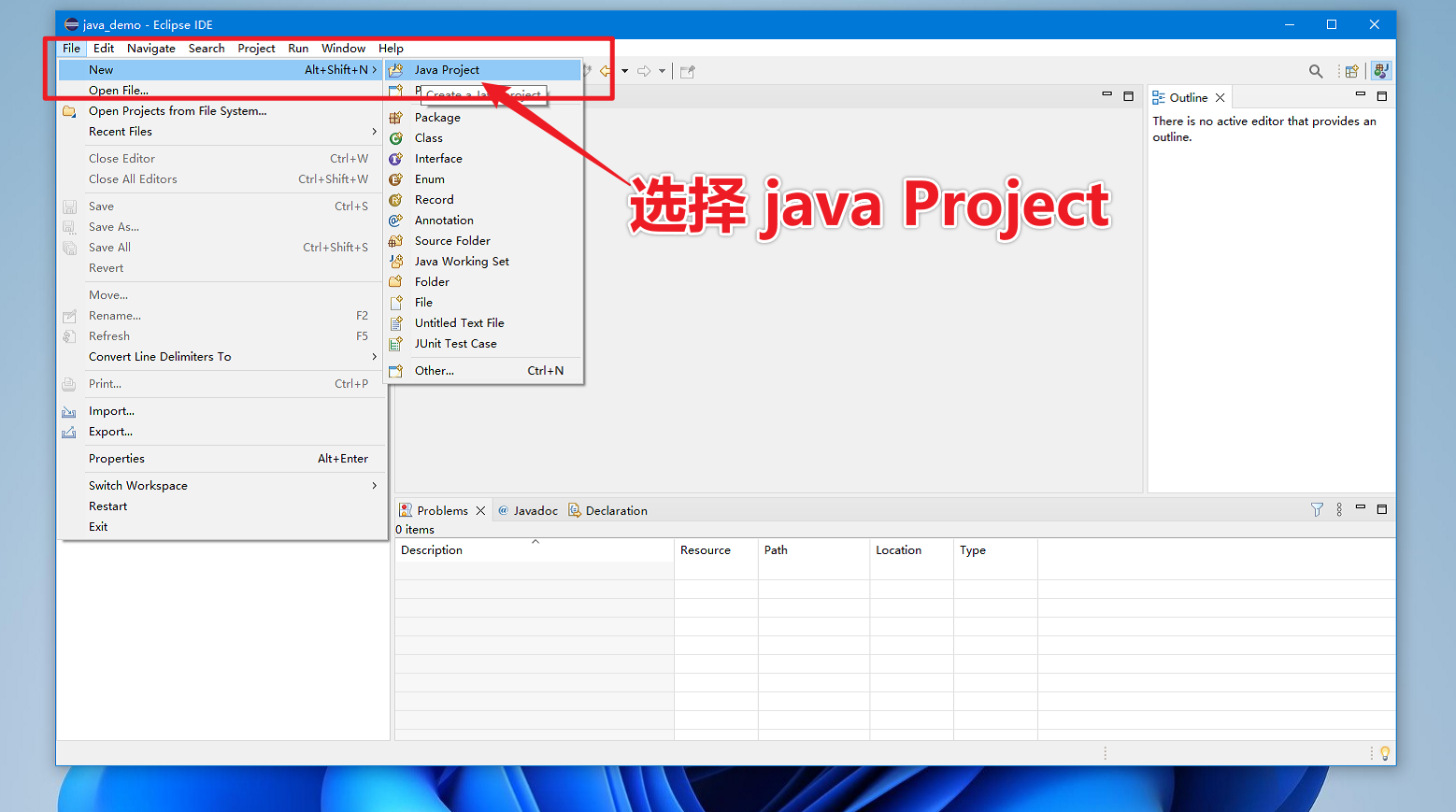The height and width of the screenshot is (812, 1456).
Task: Click the Search magnifier in the toolbar
Action: pyautogui.click(x=1316, y=71)
